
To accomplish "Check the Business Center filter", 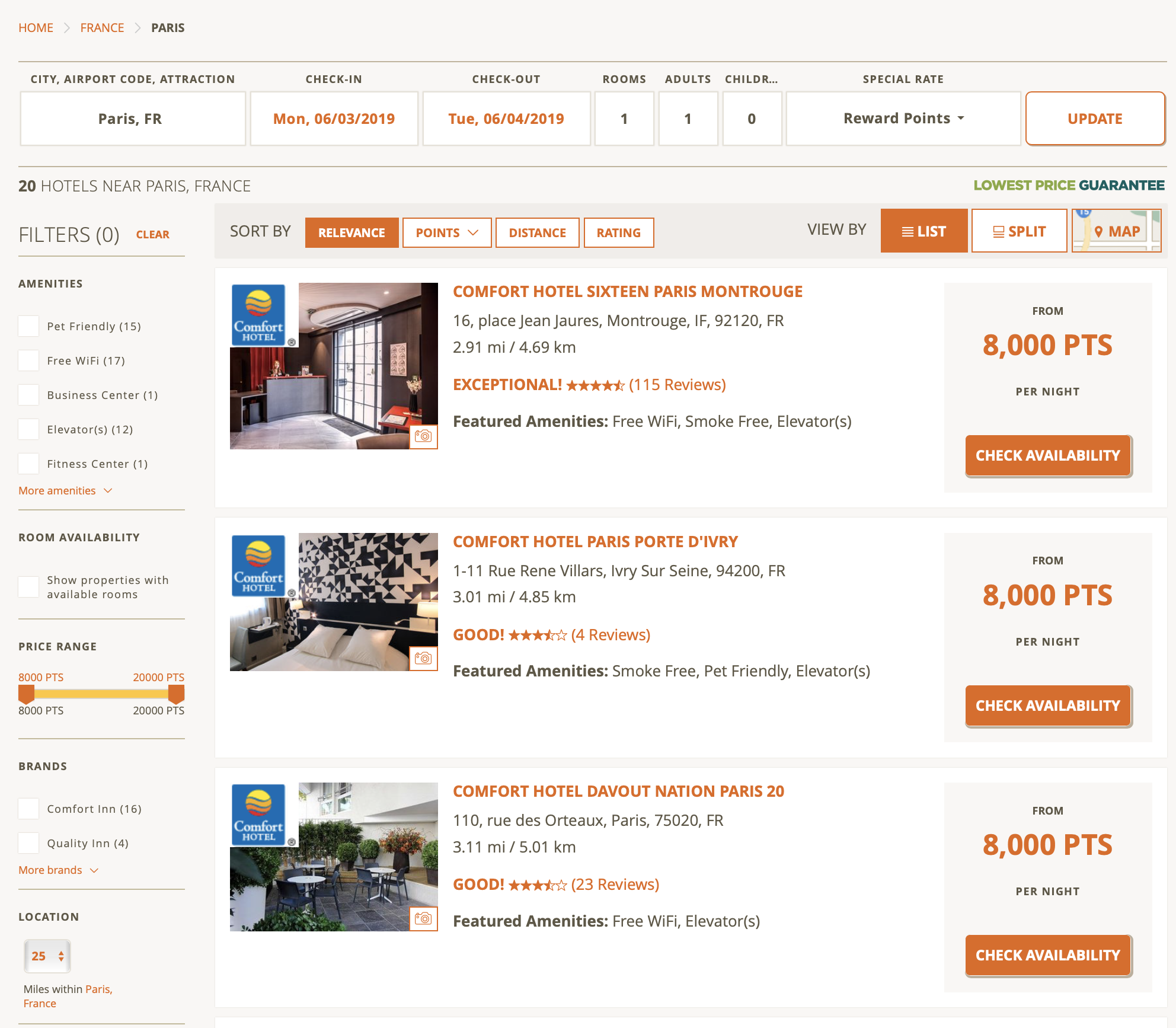I will tap(28, 395).
